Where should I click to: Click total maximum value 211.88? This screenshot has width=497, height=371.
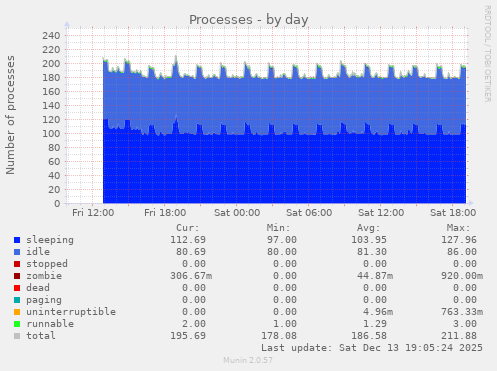[x=459, y=336]
